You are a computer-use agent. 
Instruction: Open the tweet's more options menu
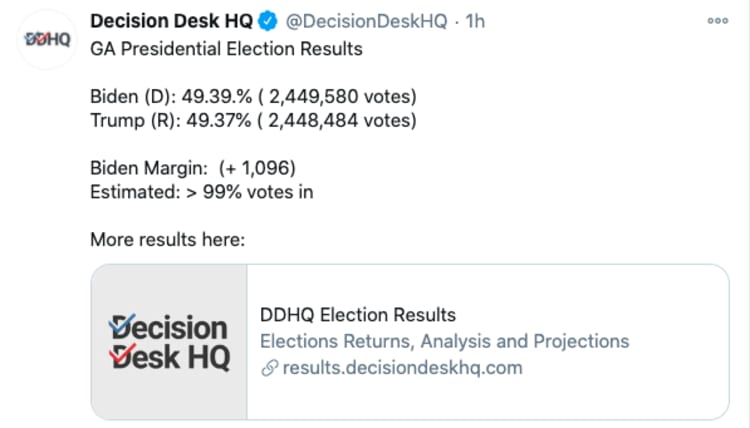(717, 20)
